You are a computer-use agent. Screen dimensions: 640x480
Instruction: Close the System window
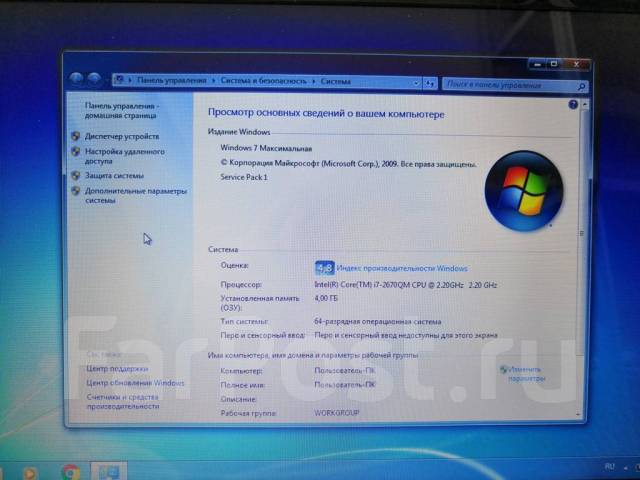(576, 64)
